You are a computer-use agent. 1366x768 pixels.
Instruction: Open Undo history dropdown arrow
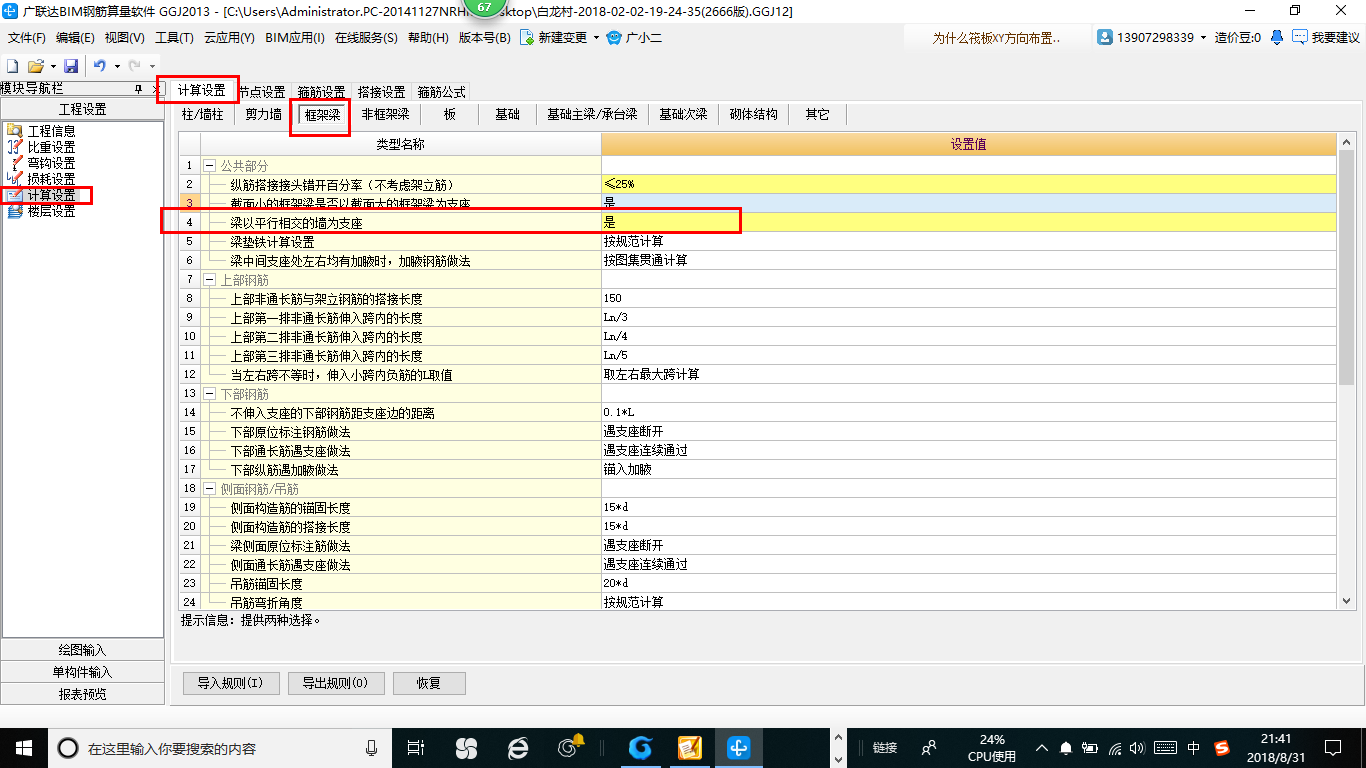(116, 66)
